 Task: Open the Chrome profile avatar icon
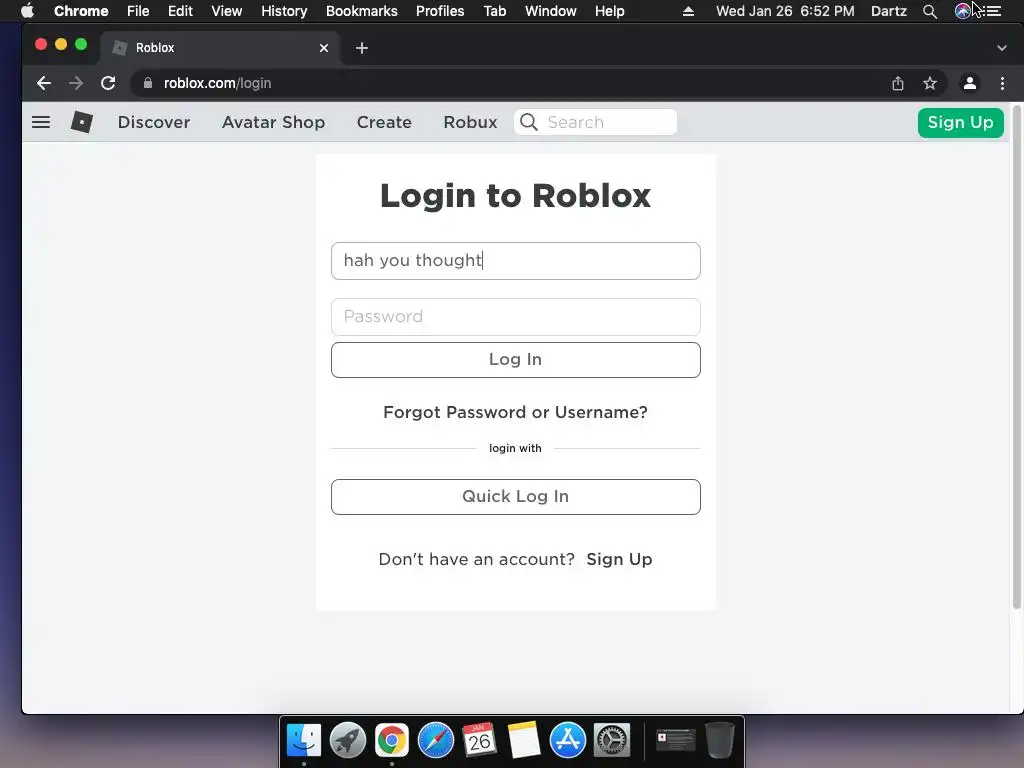(x=970, y=83)
